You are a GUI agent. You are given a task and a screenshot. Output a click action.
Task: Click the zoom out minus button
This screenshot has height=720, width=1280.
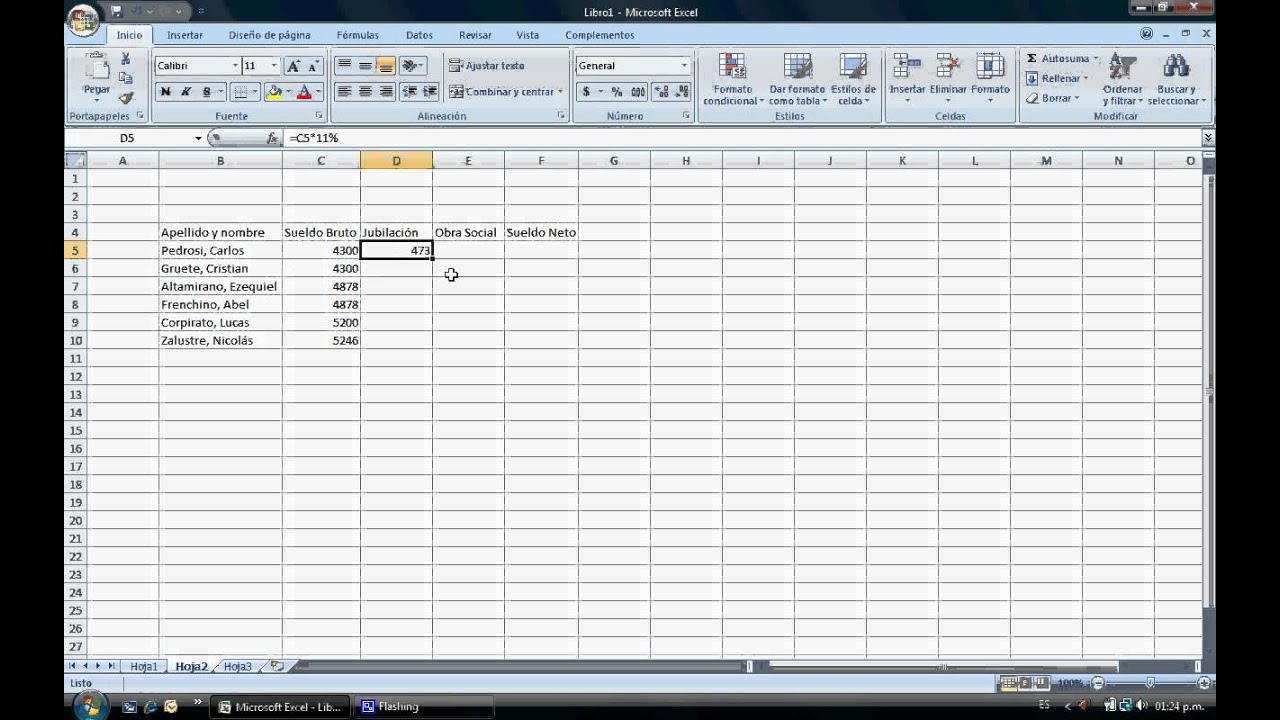pyautogui.click(x=1097, y=683)
